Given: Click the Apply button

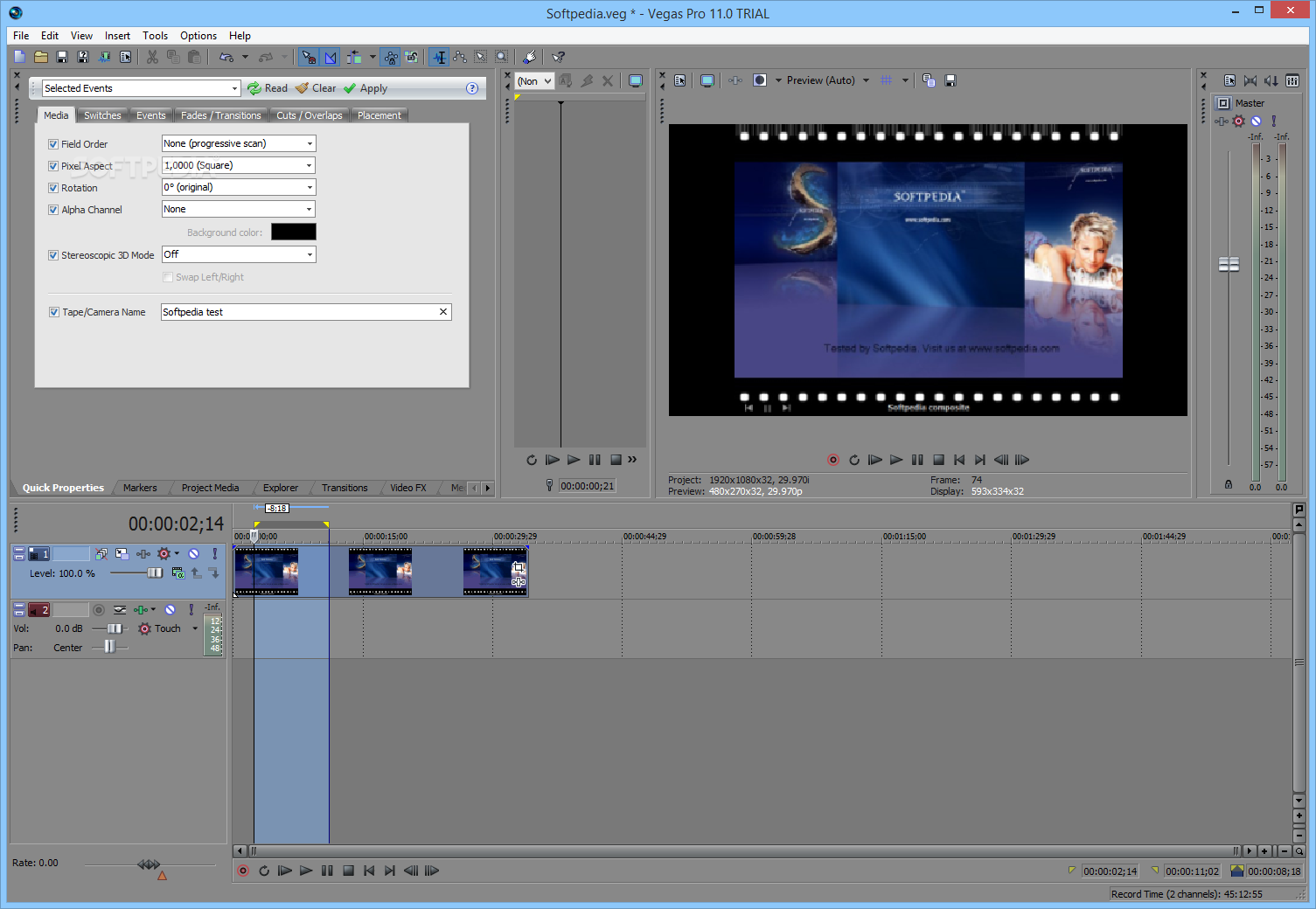Looking at the screenshot, I should 366,88.
